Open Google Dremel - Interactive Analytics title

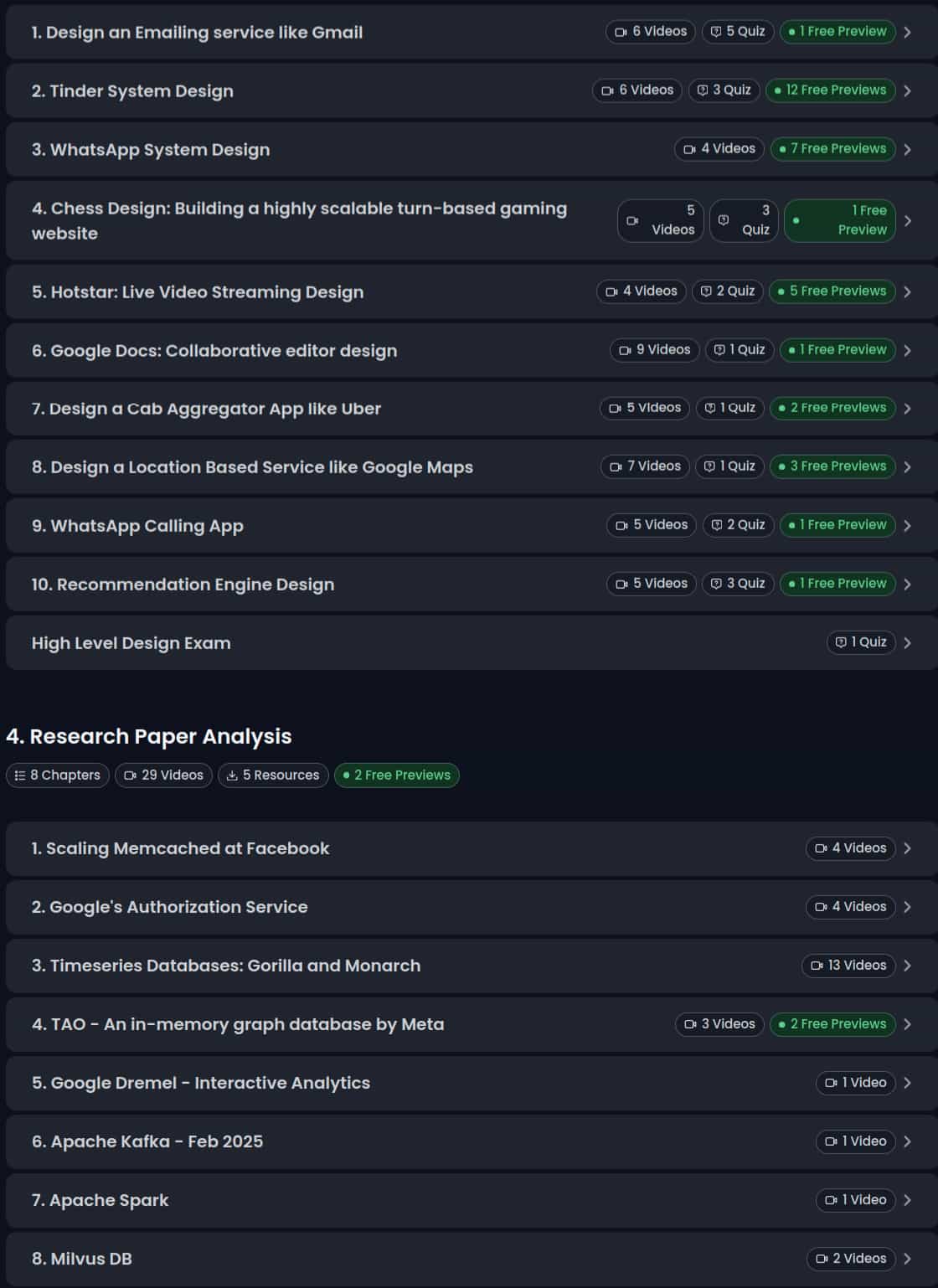pos(201,1083)
